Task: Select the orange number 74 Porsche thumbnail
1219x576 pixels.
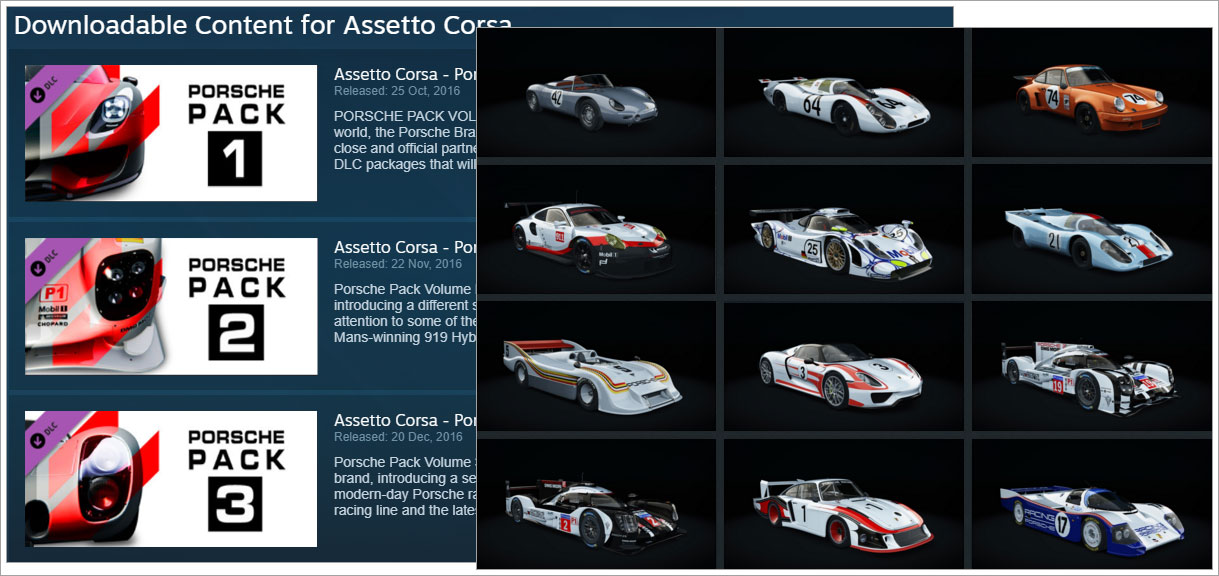Action: [1091, 92]
